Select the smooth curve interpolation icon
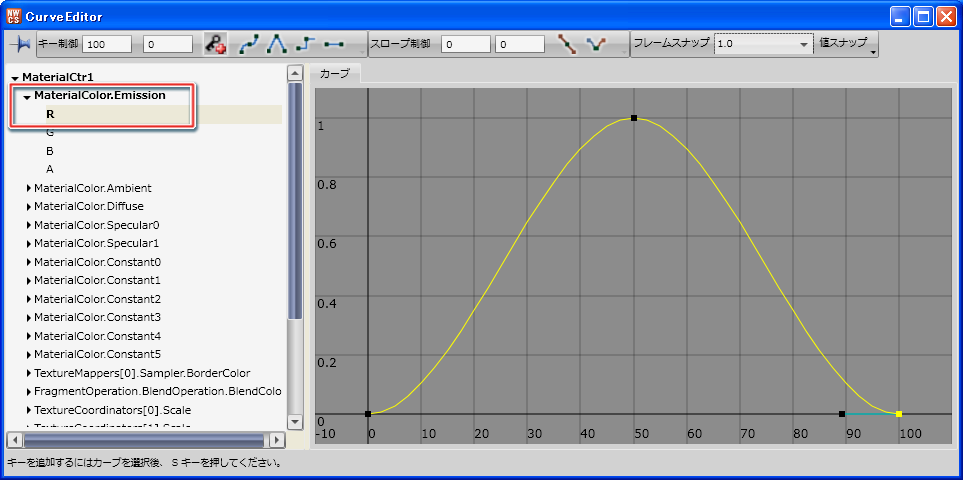963x480 pixels. click(x=249, y=44)
